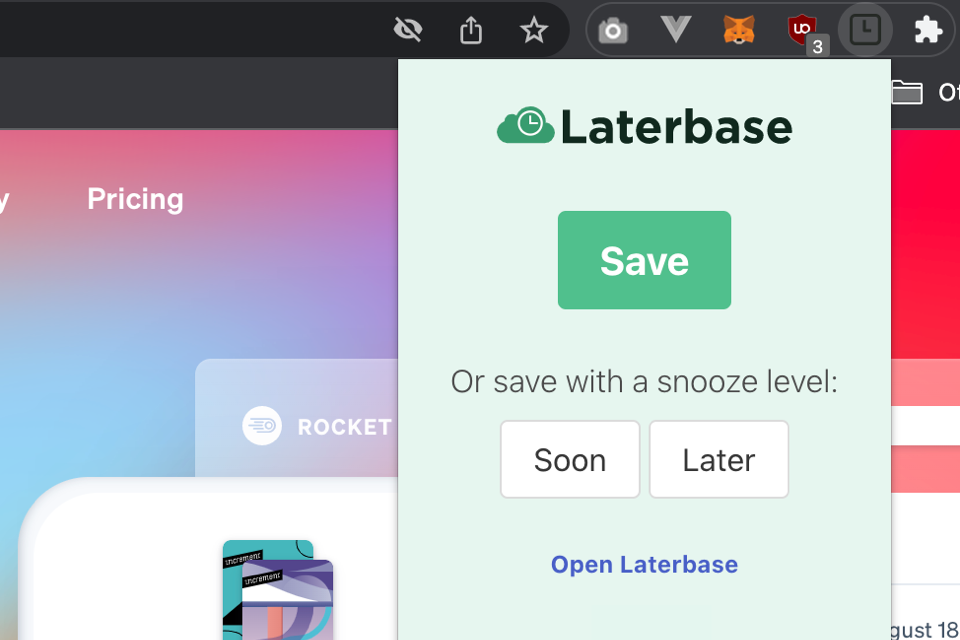Toggle the crossed-out eye visibility icon
Screen dimensions: 960x640
tap(408, 30)
